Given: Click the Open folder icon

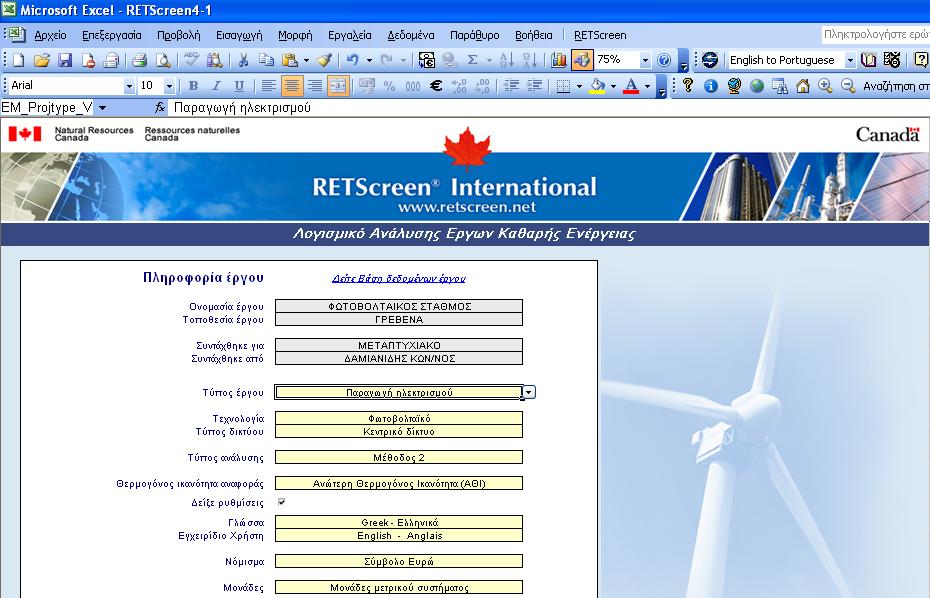Looking at the screenshot, I should pos(42,60).
